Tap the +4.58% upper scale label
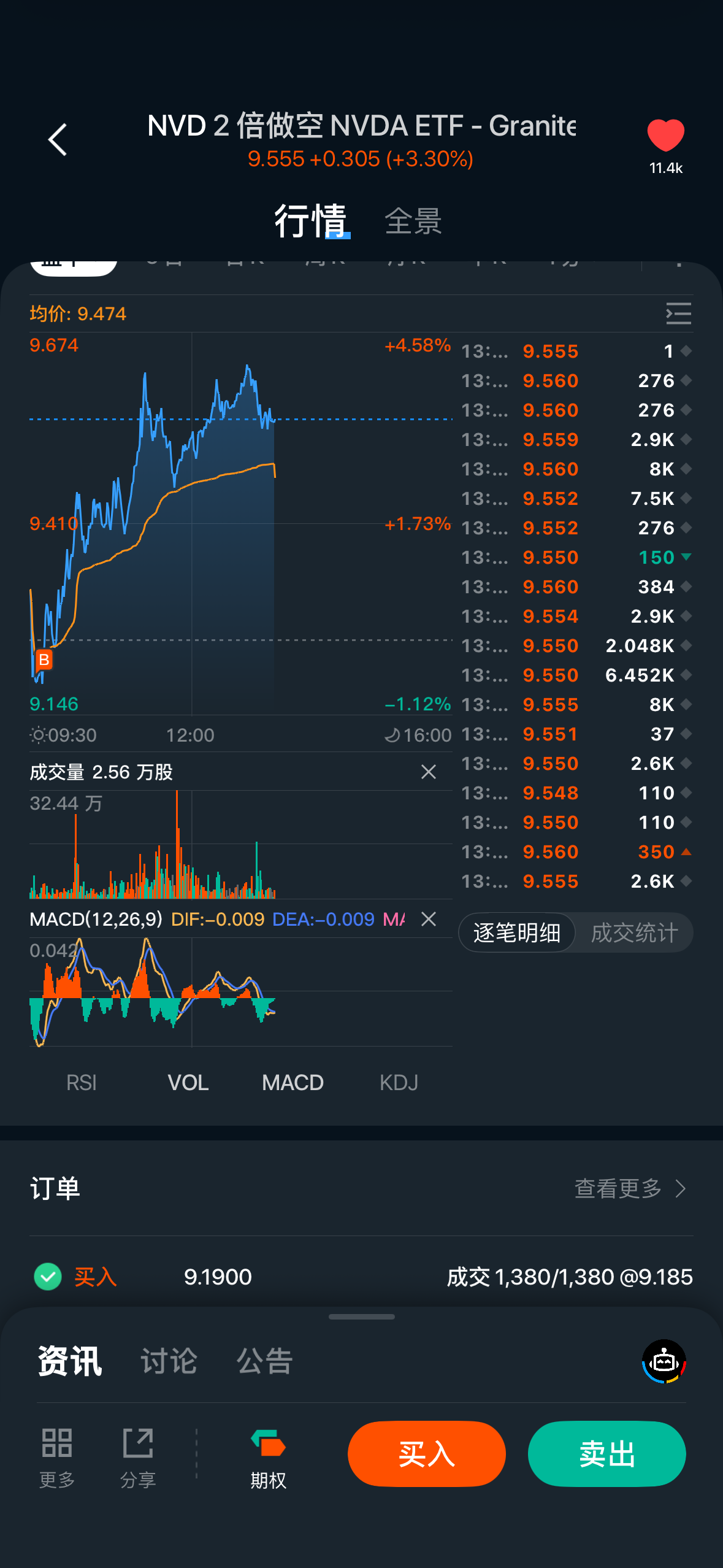The image size is (723, 1568). click(418, 345)
